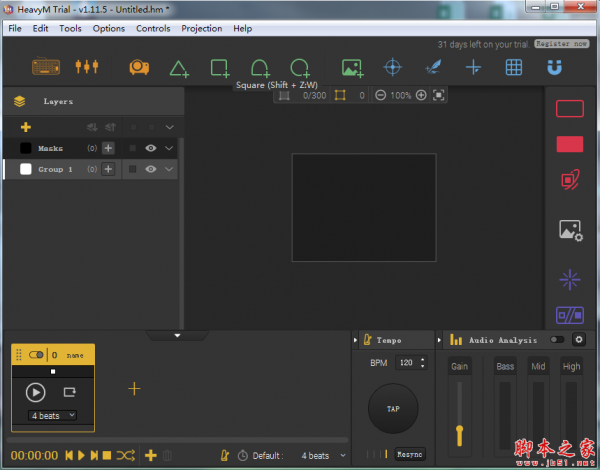Check the Masks group checkbox
The image size is (600, 470).
click(133, 148)
